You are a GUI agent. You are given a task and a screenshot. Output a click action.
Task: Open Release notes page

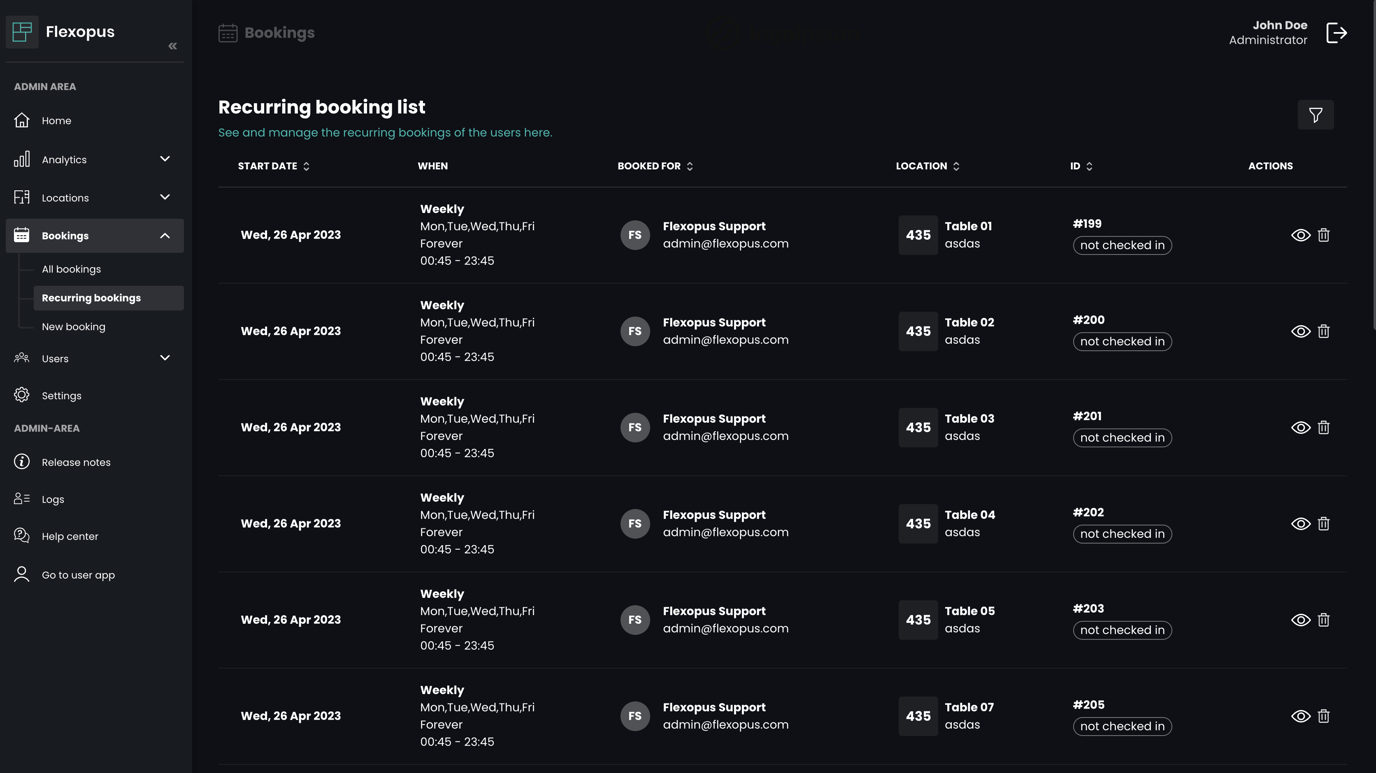tap(76, 462)
